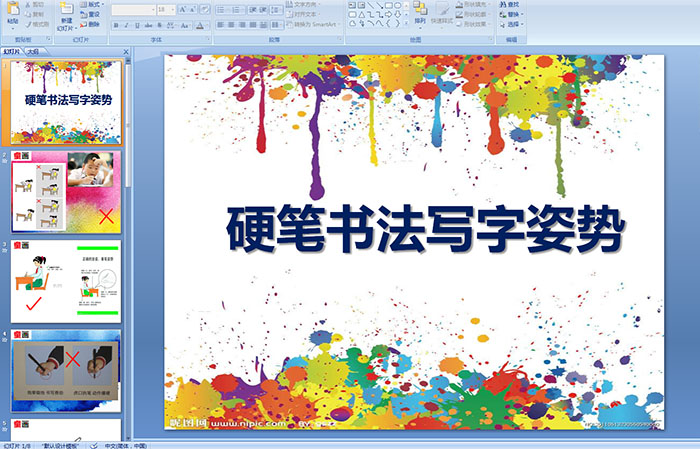Toggle Underline formatting
Screen dimensions: 700x449
click(x=138, y=25)
